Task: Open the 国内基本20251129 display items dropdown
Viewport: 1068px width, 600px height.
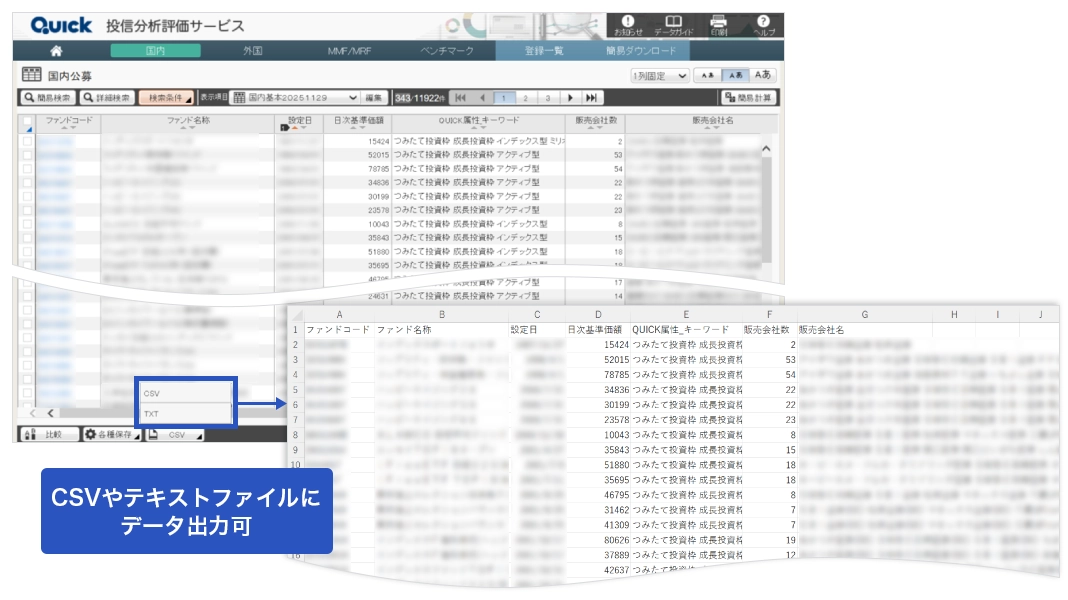Action: pos(294,98)
